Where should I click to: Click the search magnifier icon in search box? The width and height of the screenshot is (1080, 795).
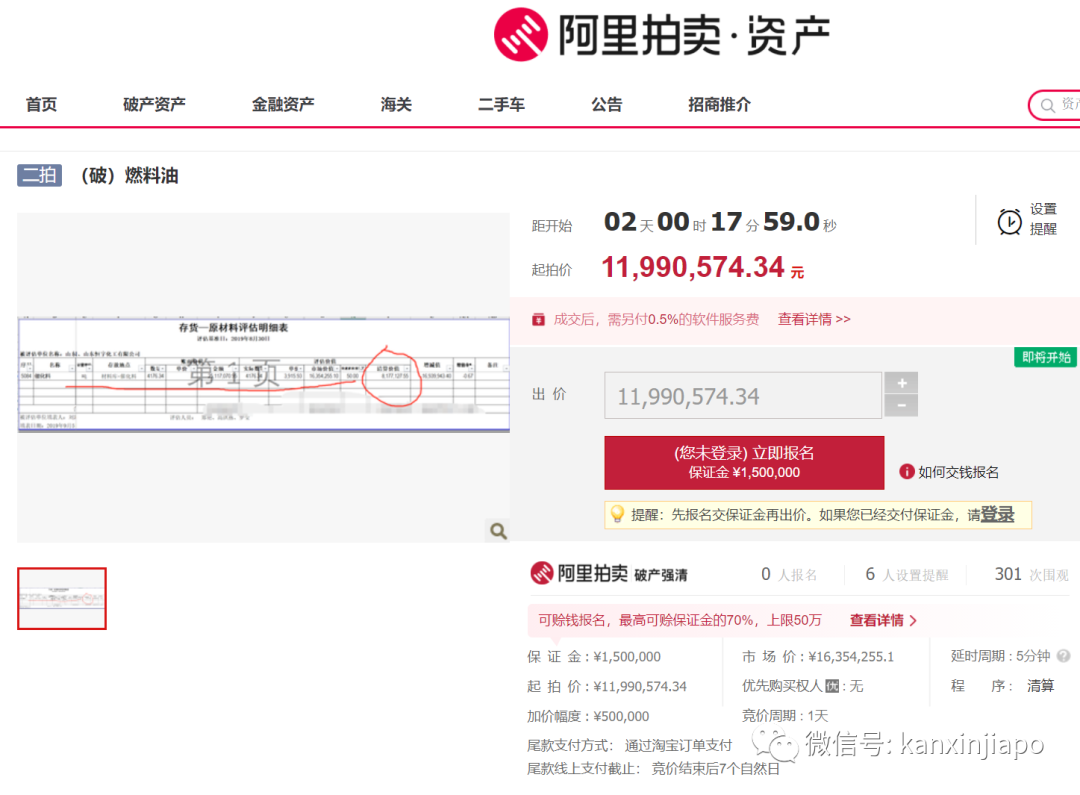(1048, 105)
